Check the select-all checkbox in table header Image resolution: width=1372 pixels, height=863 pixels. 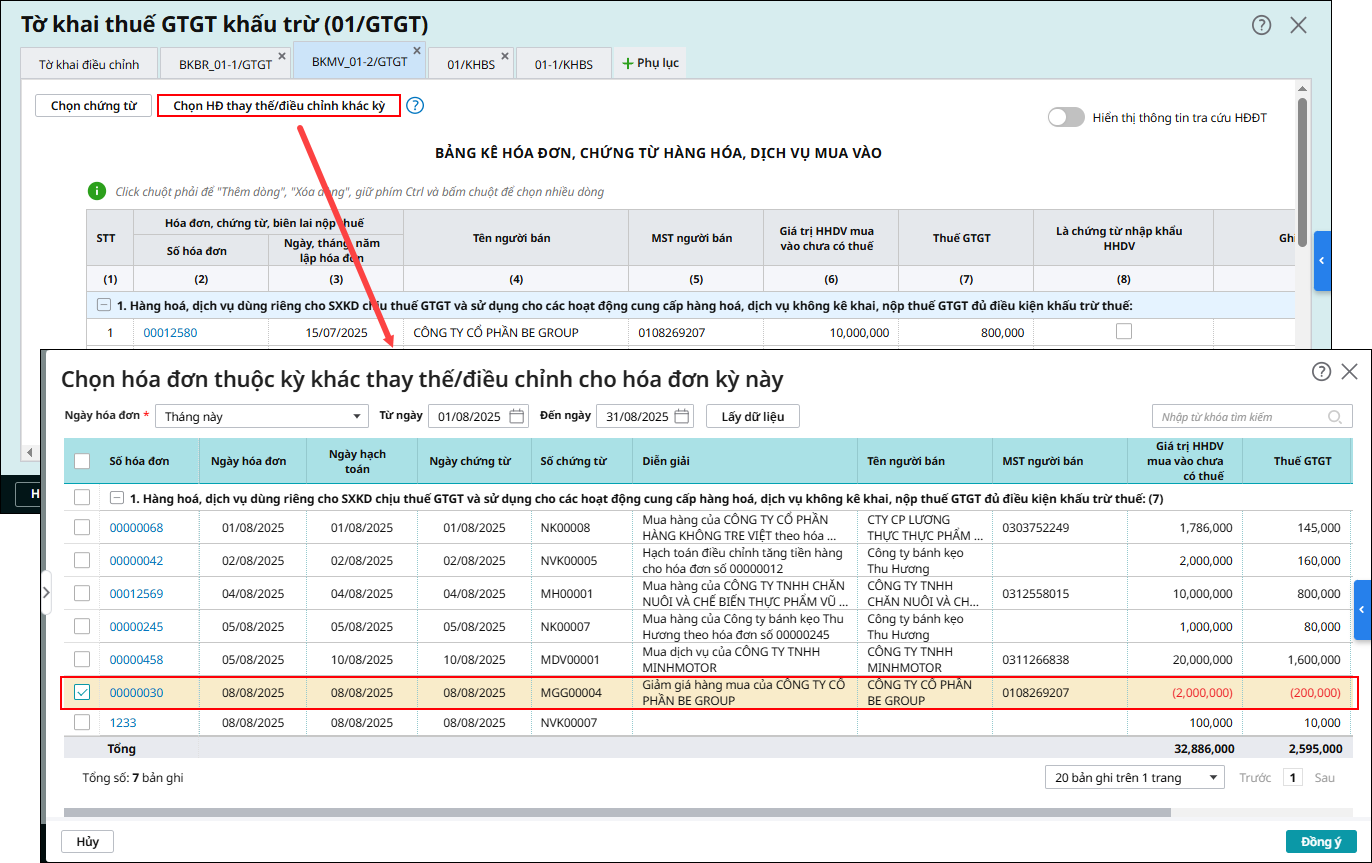[x=82, y=461]
